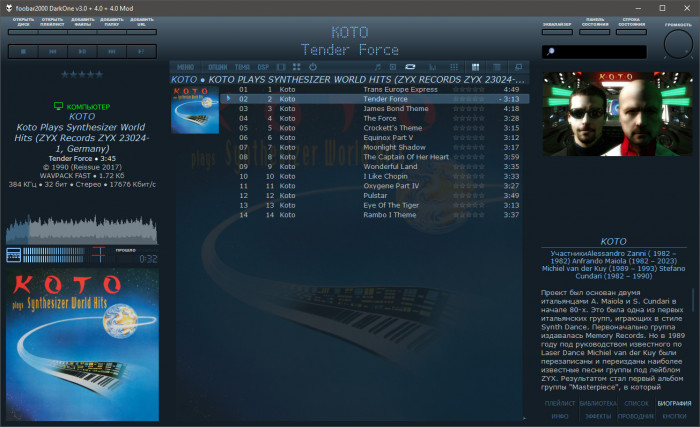
Task: Click the five-star rating in left panel
Action: (x=82, y=75)
